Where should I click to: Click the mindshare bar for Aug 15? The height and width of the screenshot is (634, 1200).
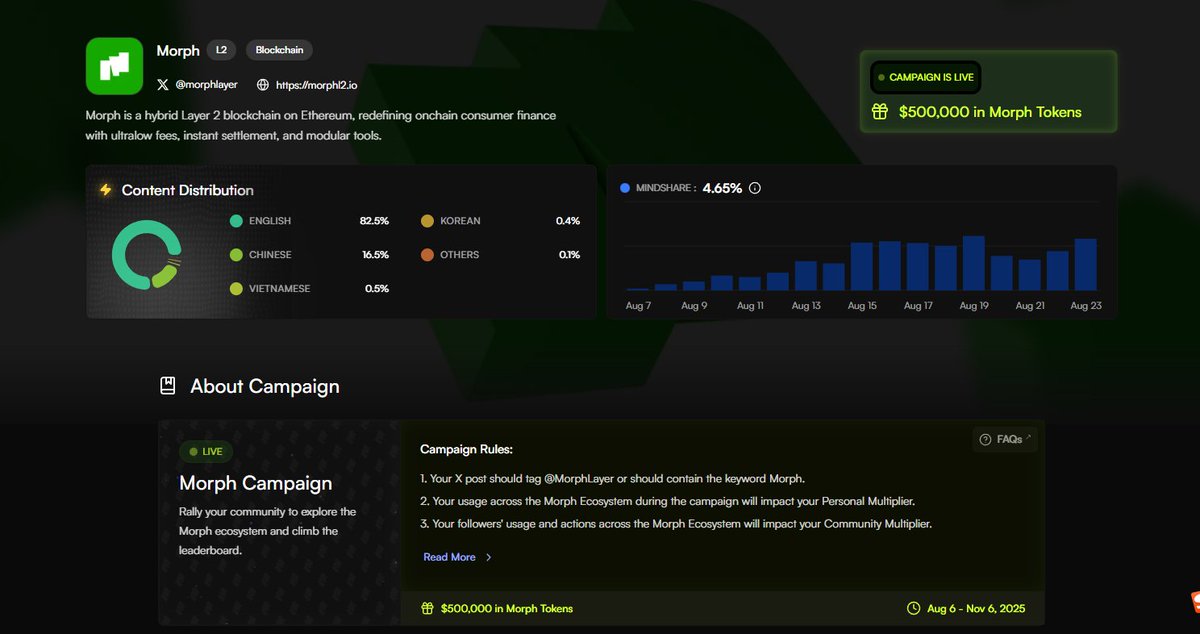click(862, 266)
